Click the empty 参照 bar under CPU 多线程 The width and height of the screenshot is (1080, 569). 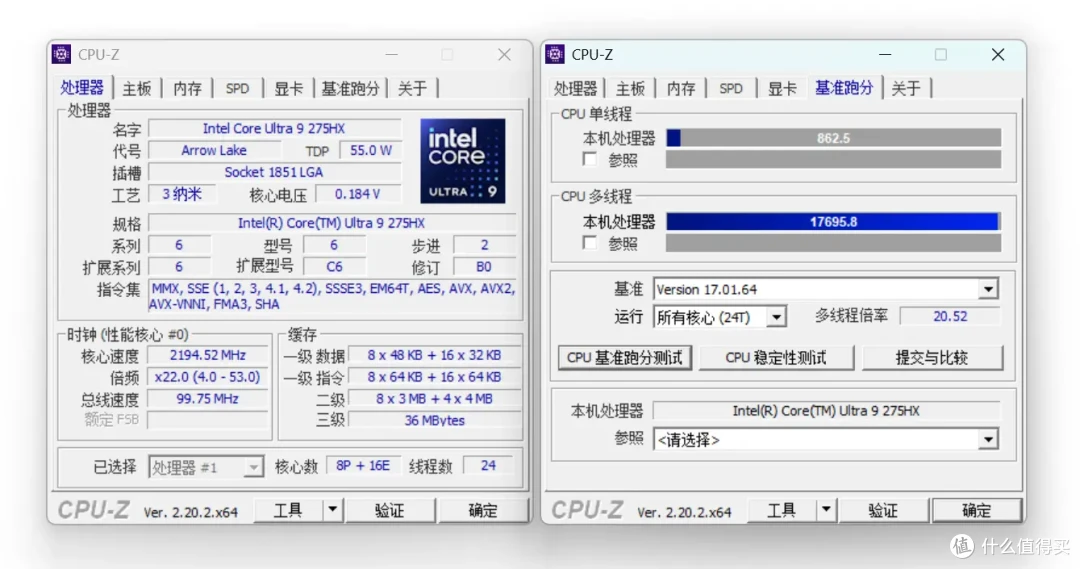(833, 243)
